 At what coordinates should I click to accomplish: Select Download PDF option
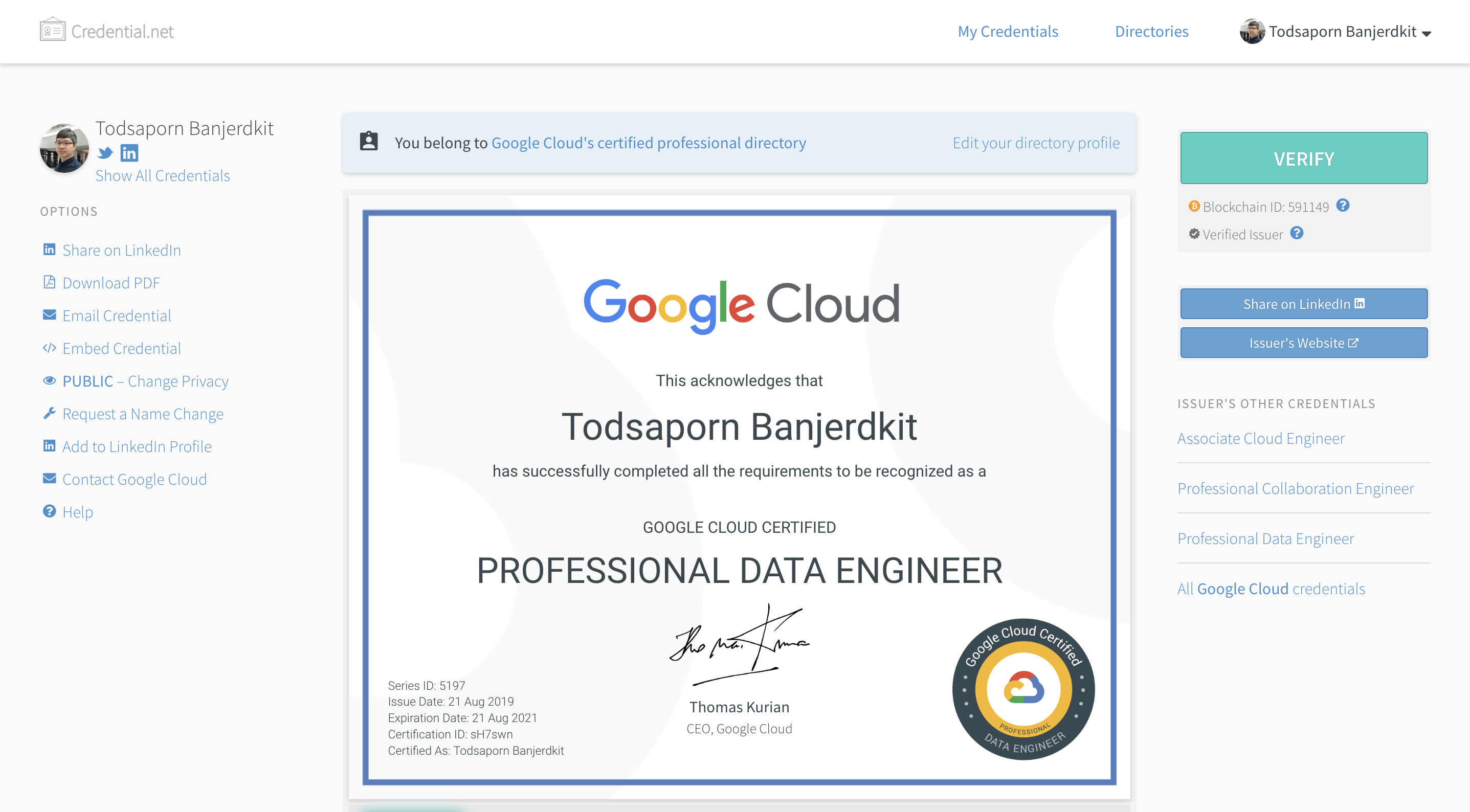112,282
